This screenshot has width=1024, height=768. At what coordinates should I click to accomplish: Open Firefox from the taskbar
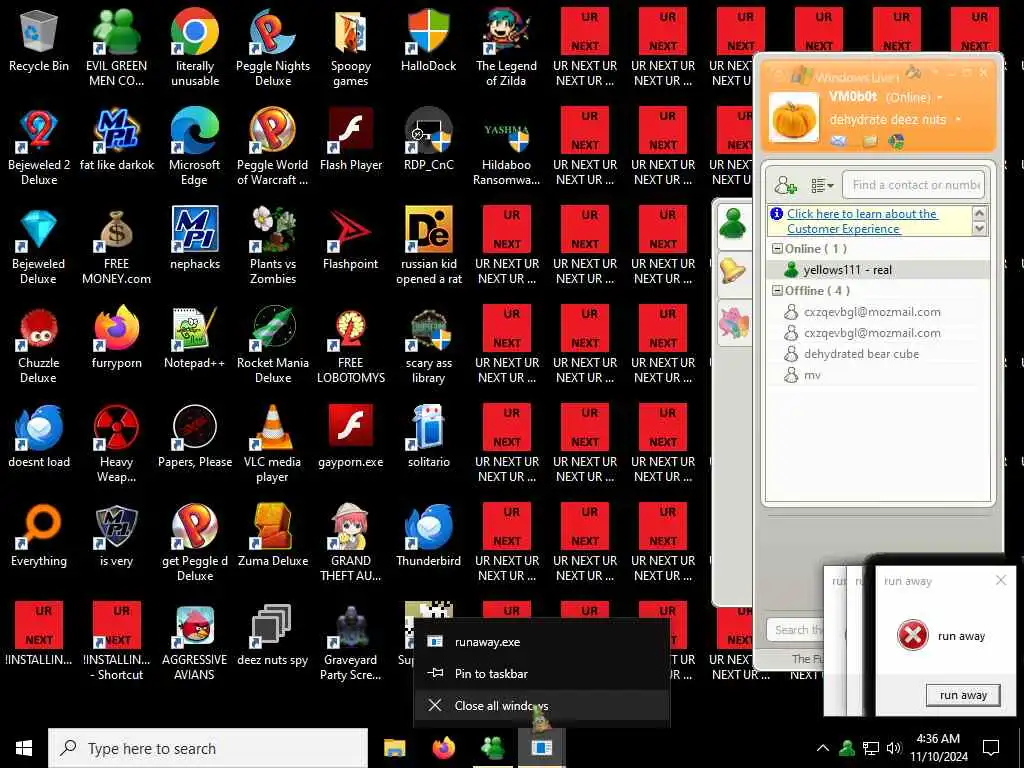444,748
